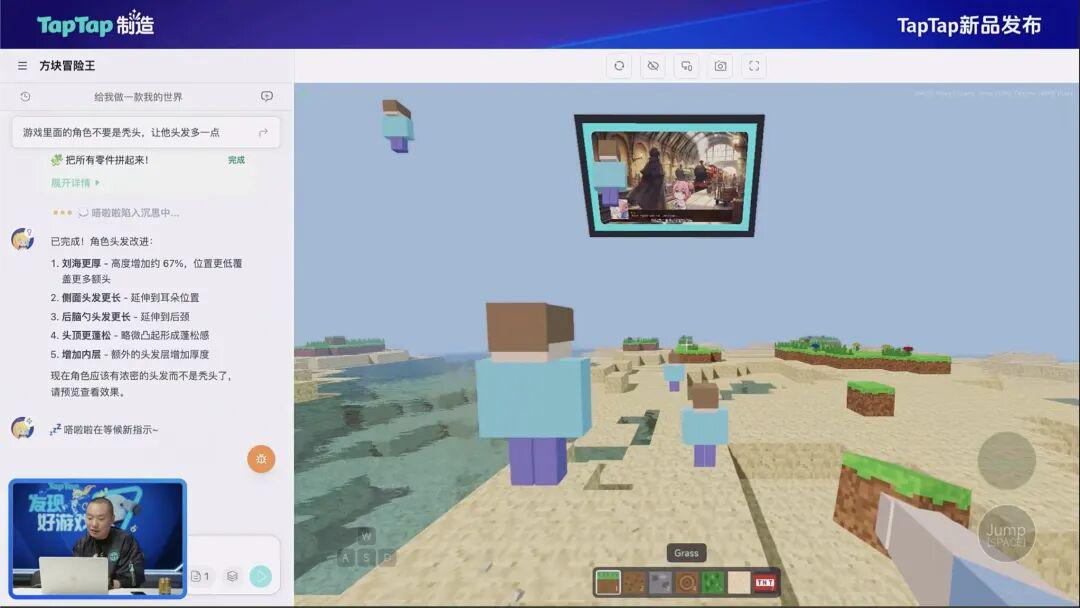
Task: Click the layers stack icon in input bar
Action: click(x=232, y=576)
